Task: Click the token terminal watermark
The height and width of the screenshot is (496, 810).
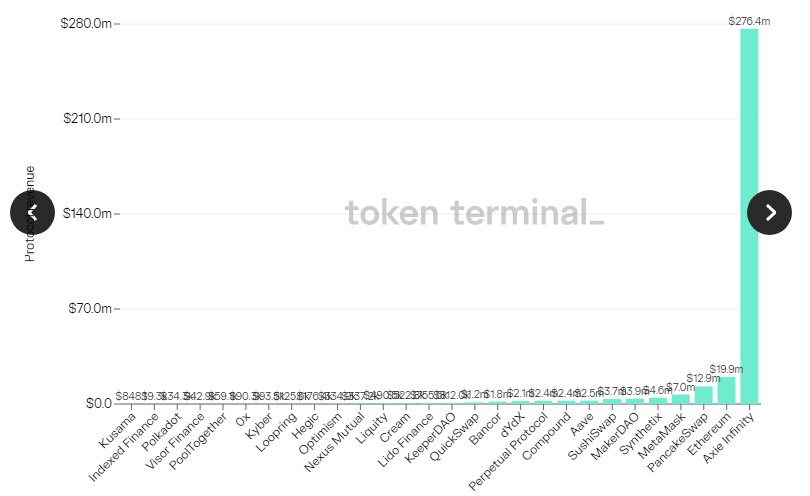Action: click(474, 213)
